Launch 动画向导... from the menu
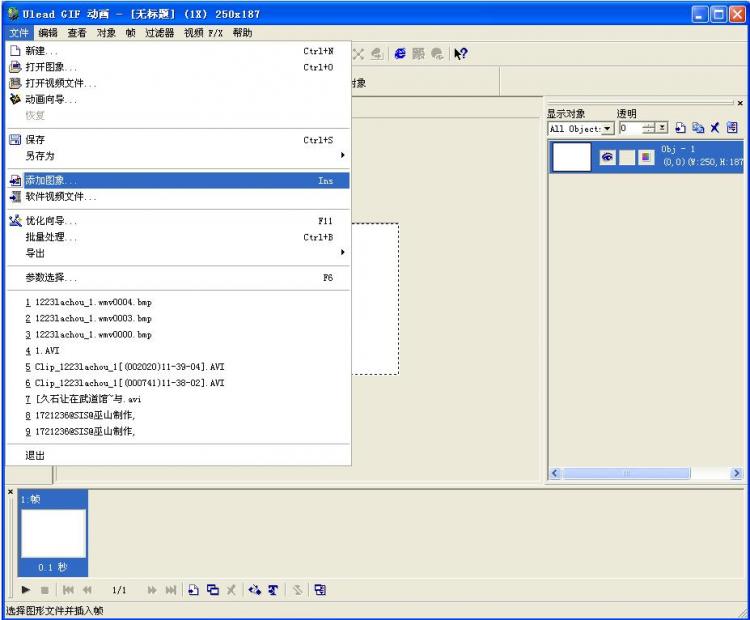This screenshot has width=750, height=620. point(178,100)
